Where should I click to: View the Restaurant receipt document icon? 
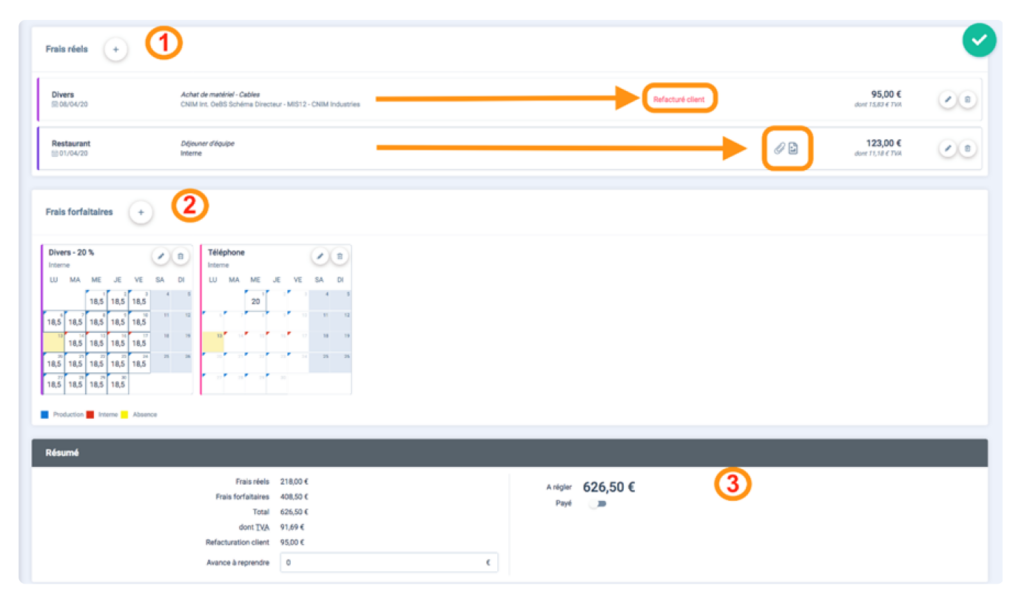click(793, 149)
